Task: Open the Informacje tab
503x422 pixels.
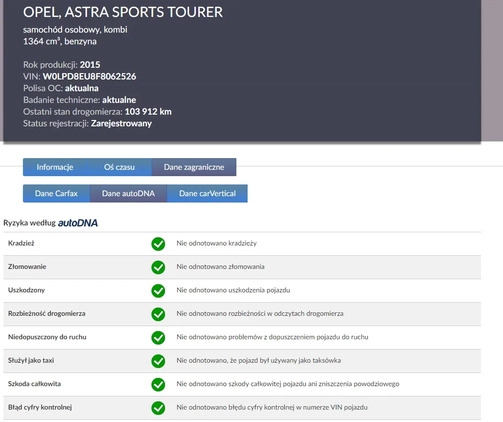Action: tap(55, 167)
